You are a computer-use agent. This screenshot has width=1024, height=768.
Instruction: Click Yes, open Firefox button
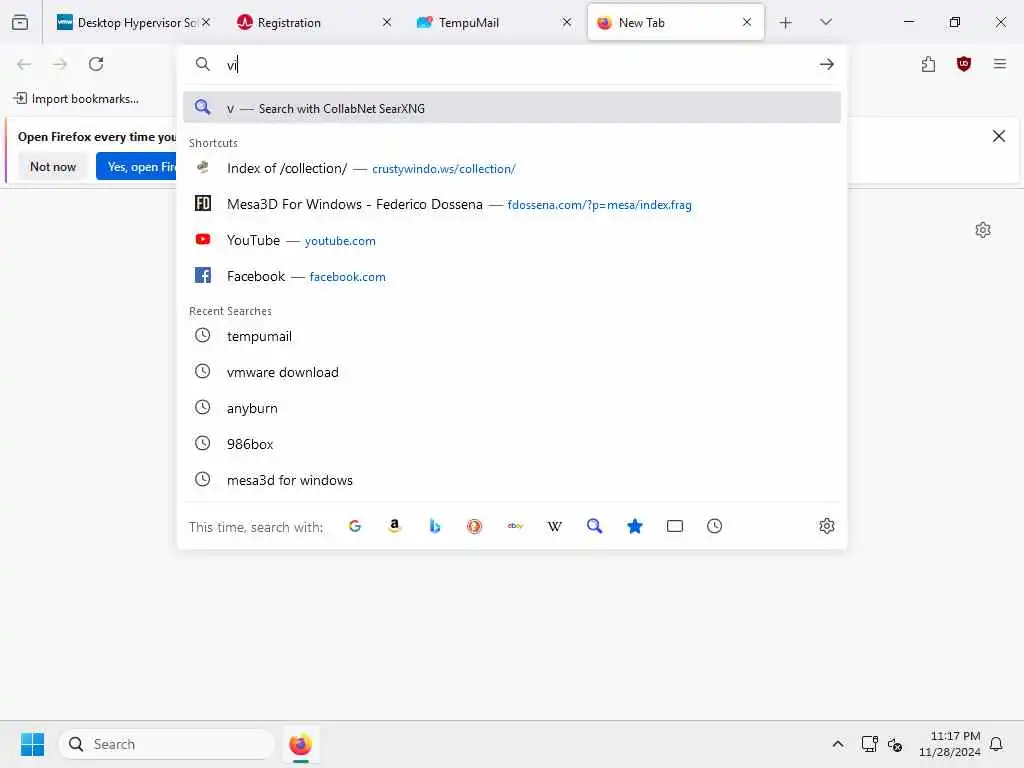point(136,167)
